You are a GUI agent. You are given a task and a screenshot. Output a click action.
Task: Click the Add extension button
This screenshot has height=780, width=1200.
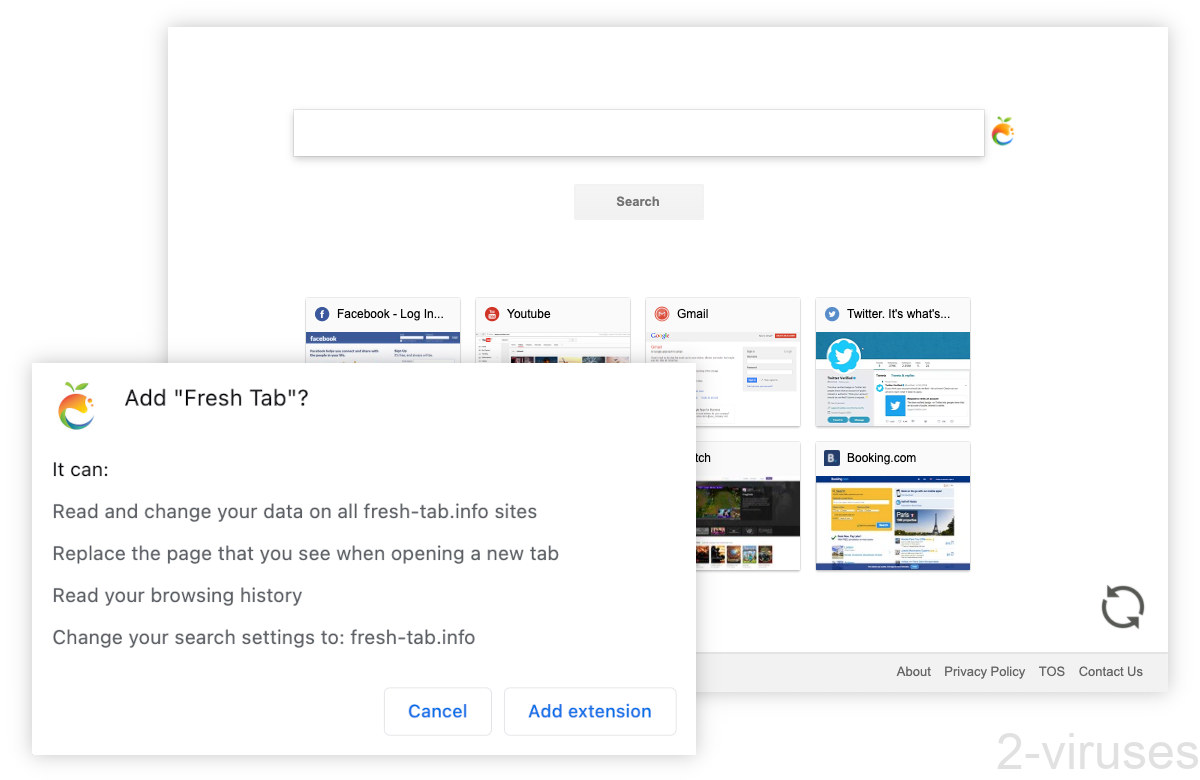pos(590,711)
